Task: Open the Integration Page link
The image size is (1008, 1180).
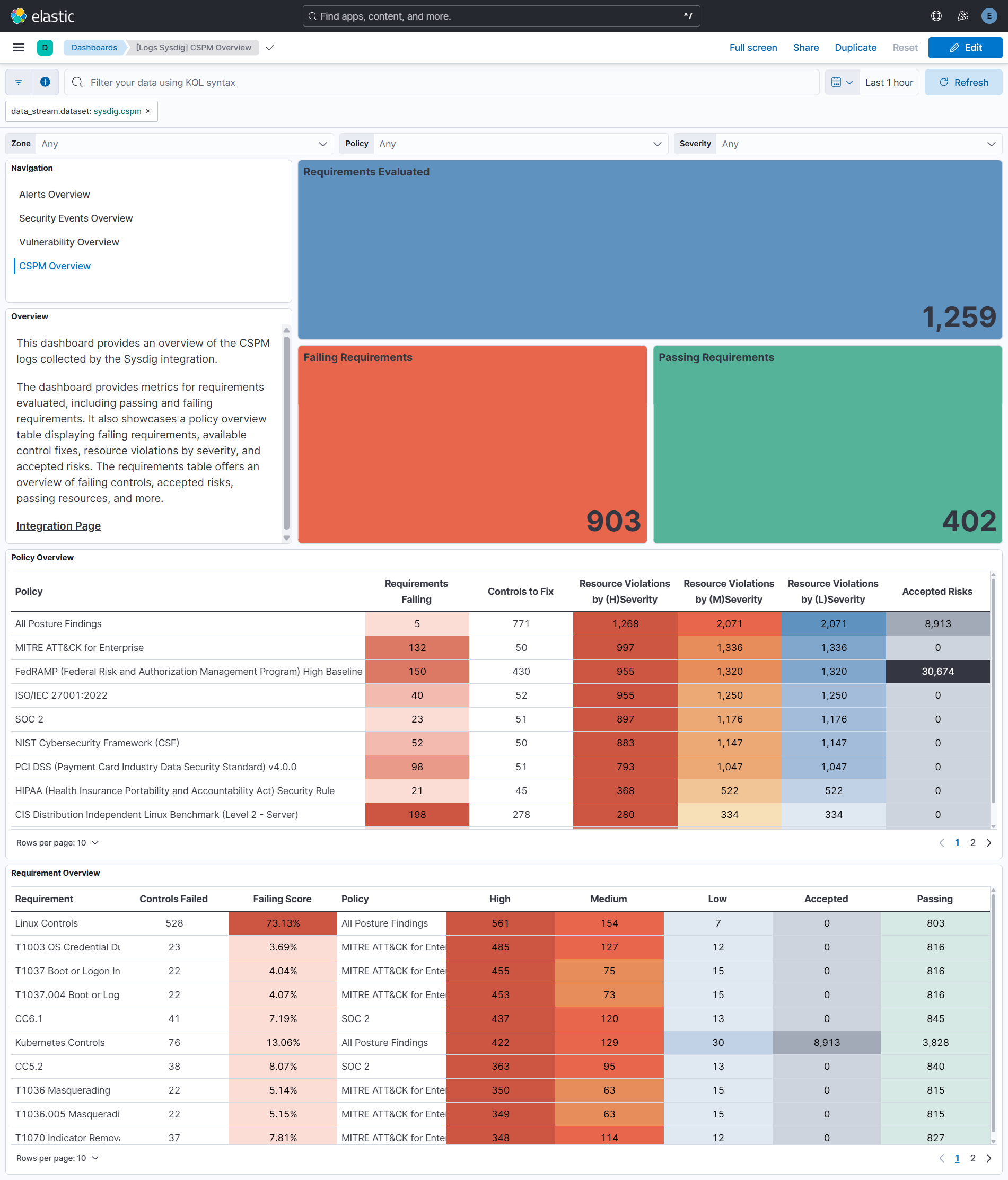Action: coord(58,526)
